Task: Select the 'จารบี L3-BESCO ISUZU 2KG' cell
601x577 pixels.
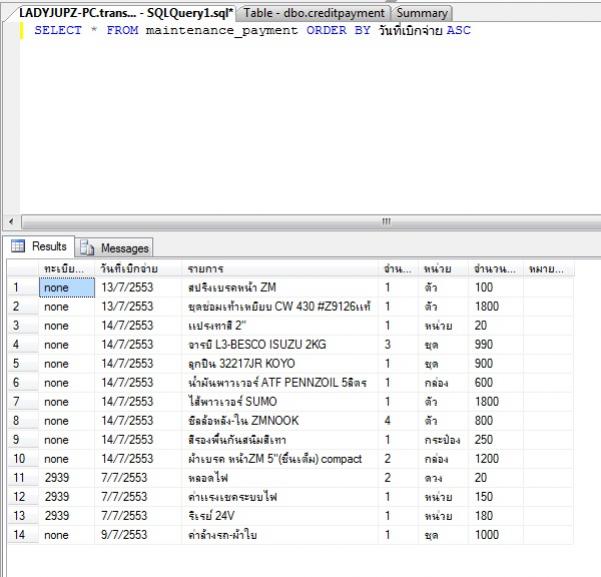Action: coord(243,345)
